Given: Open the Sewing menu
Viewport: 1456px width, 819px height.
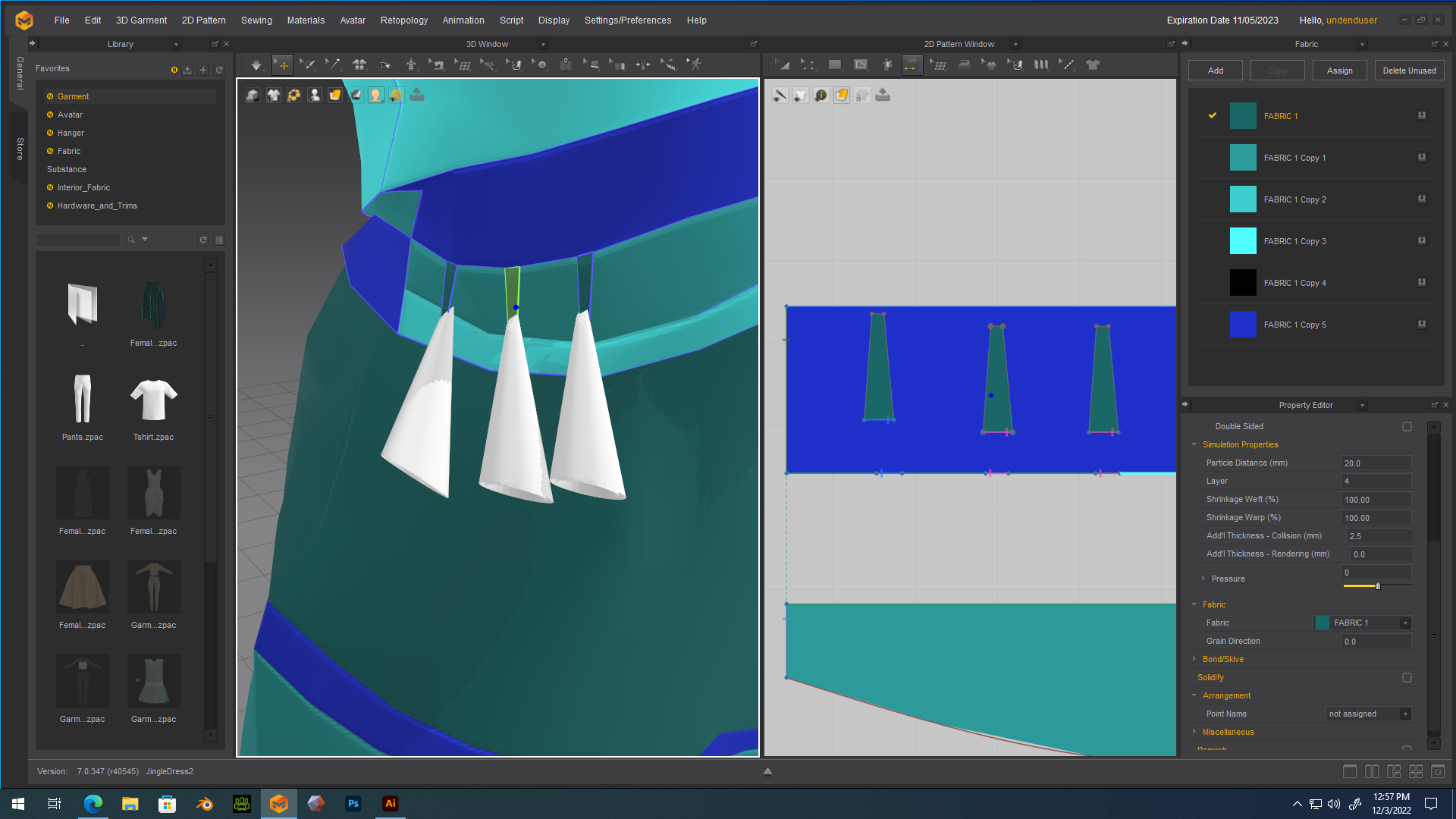Looking at the screenshot, I should pos(256,20).
